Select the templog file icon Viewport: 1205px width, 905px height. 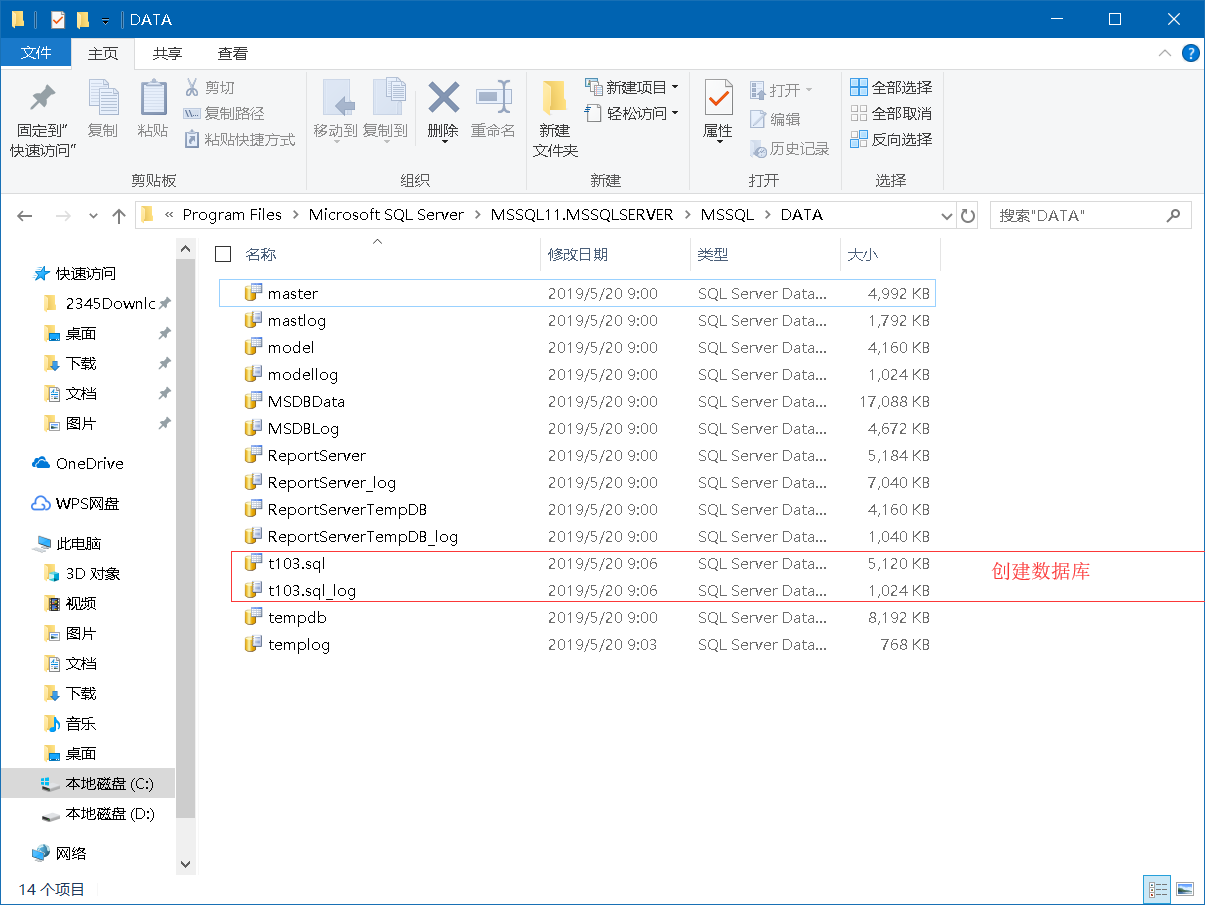[x=253, y=643]
